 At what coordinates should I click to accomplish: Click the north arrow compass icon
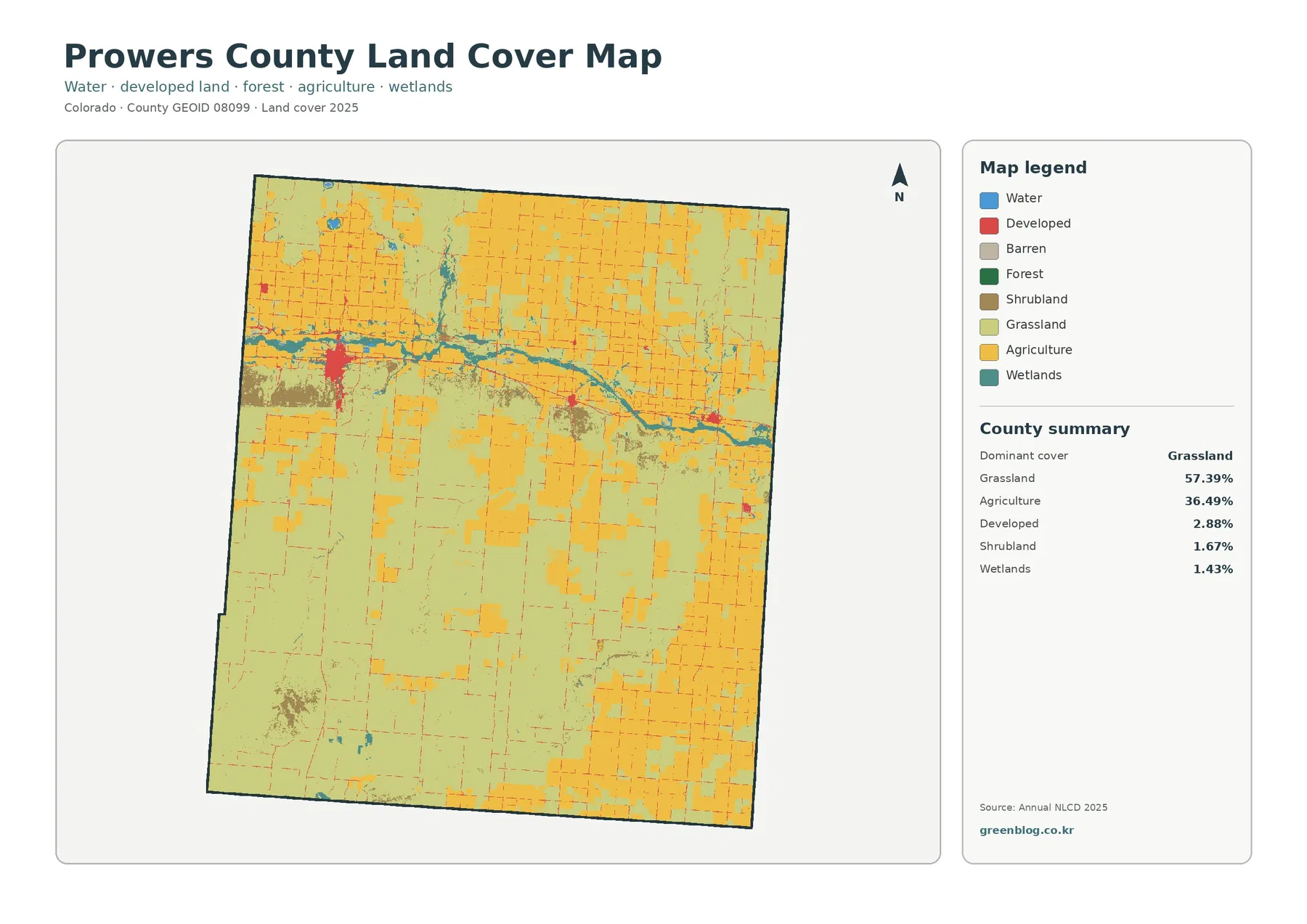(x=899, y=182)
